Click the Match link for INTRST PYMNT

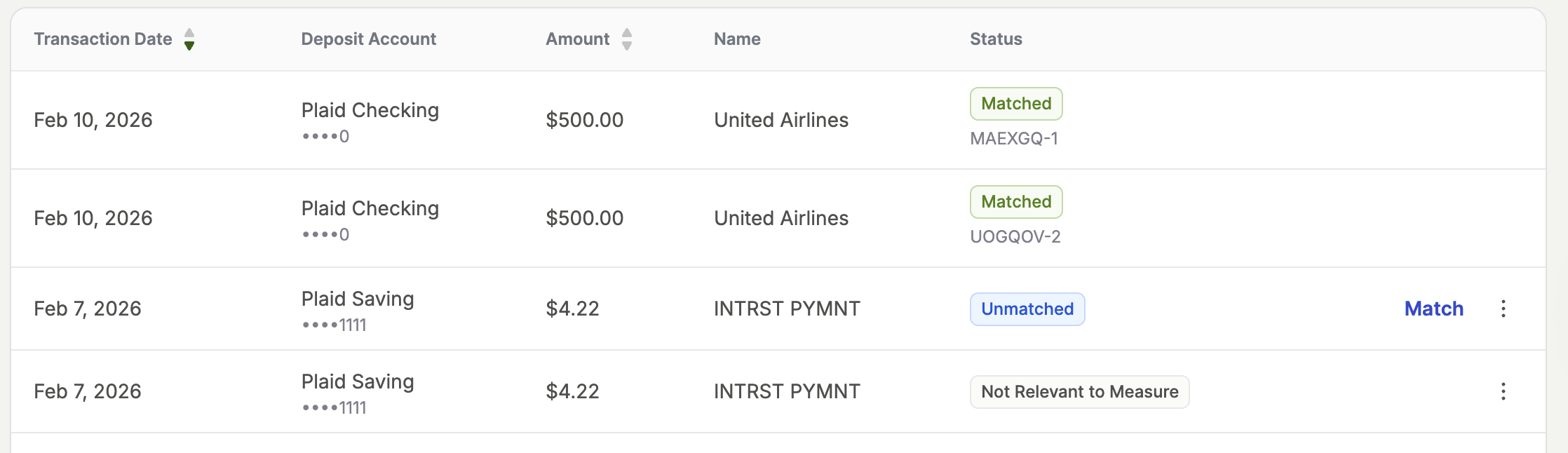click(x=1433, y=309)
